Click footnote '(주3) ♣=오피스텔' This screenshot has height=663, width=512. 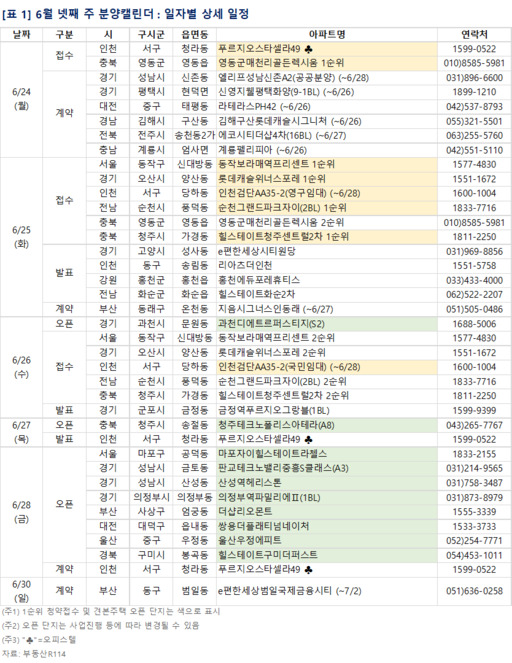pos(39,640)
